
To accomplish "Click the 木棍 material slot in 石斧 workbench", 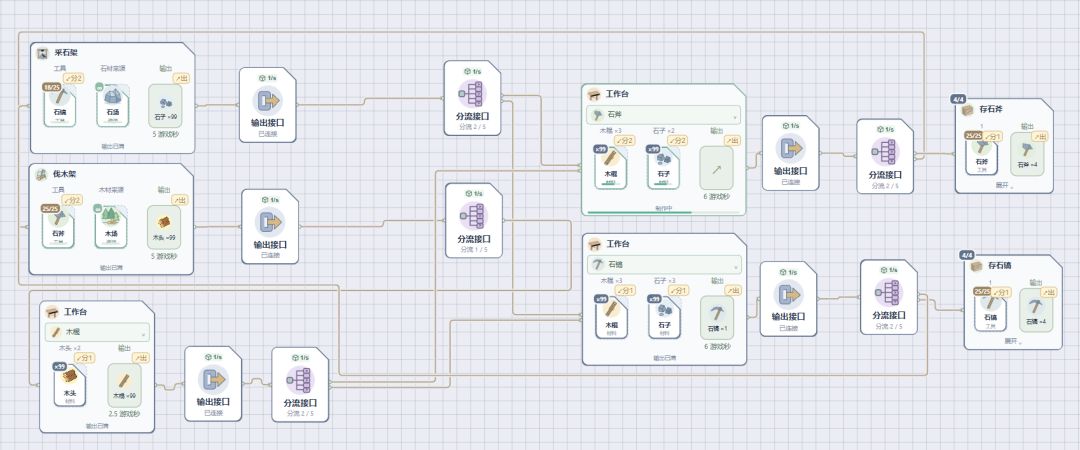I will click(610, 167).
